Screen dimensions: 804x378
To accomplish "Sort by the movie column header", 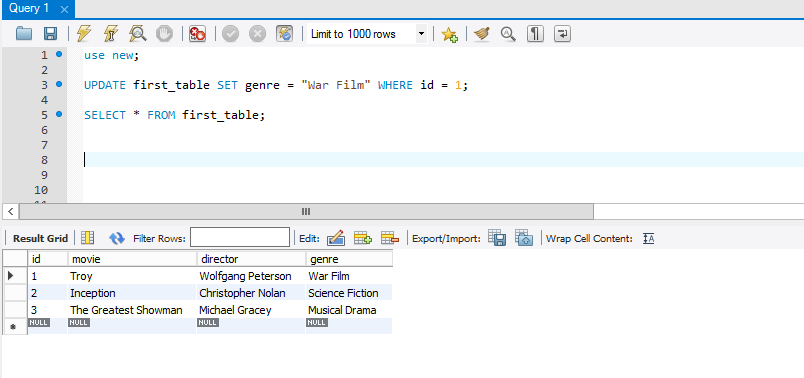I will (x=132, y=259).
